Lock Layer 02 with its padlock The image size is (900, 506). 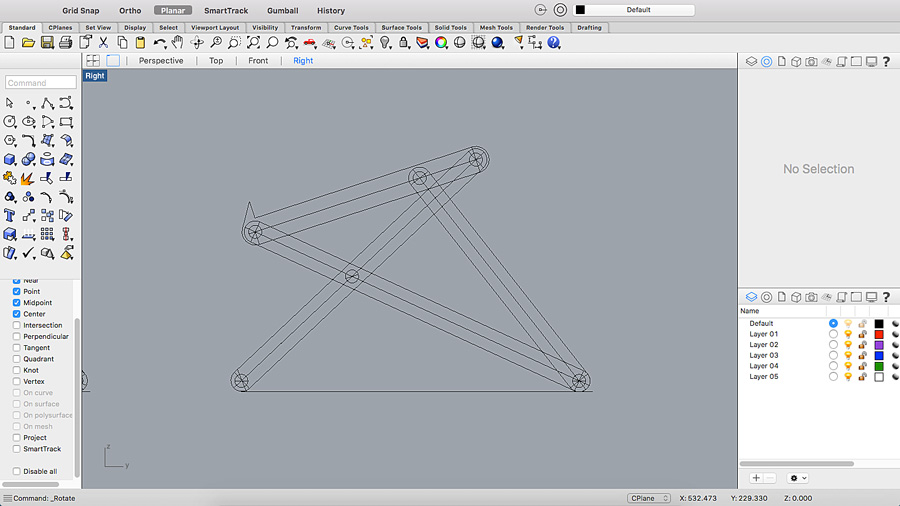[x=862, y=345]
